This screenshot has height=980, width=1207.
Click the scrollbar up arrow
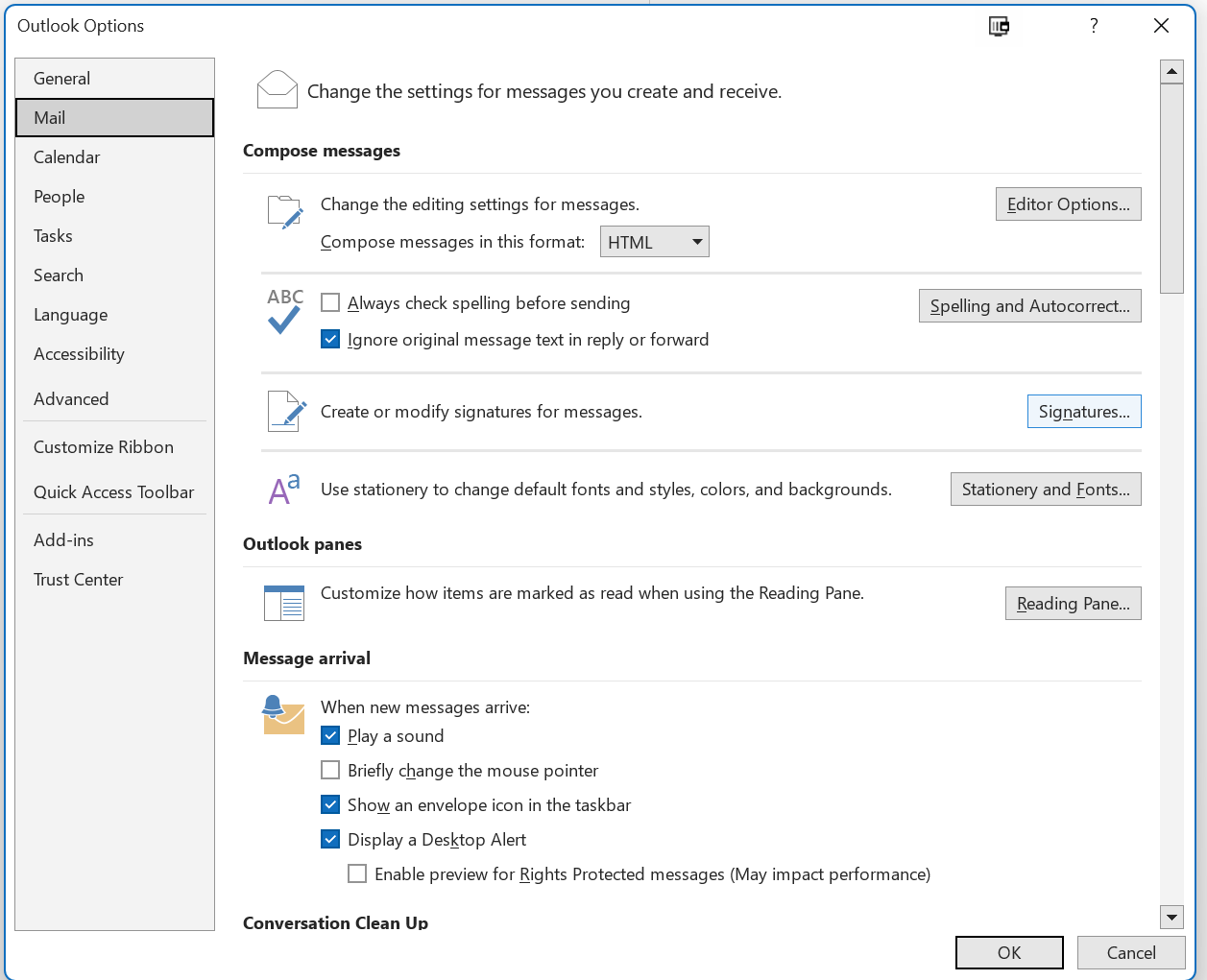click(x=1171, y=72)
